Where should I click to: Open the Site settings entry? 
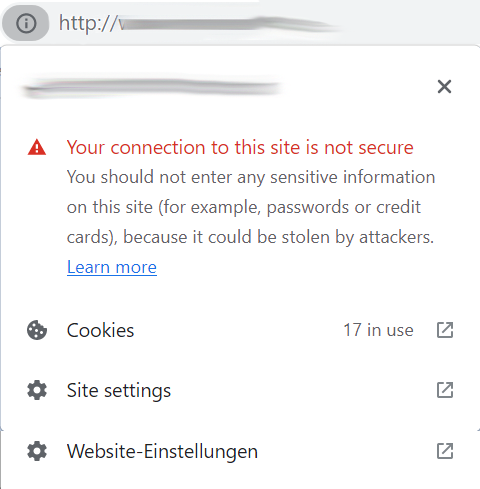coord(240,390)
